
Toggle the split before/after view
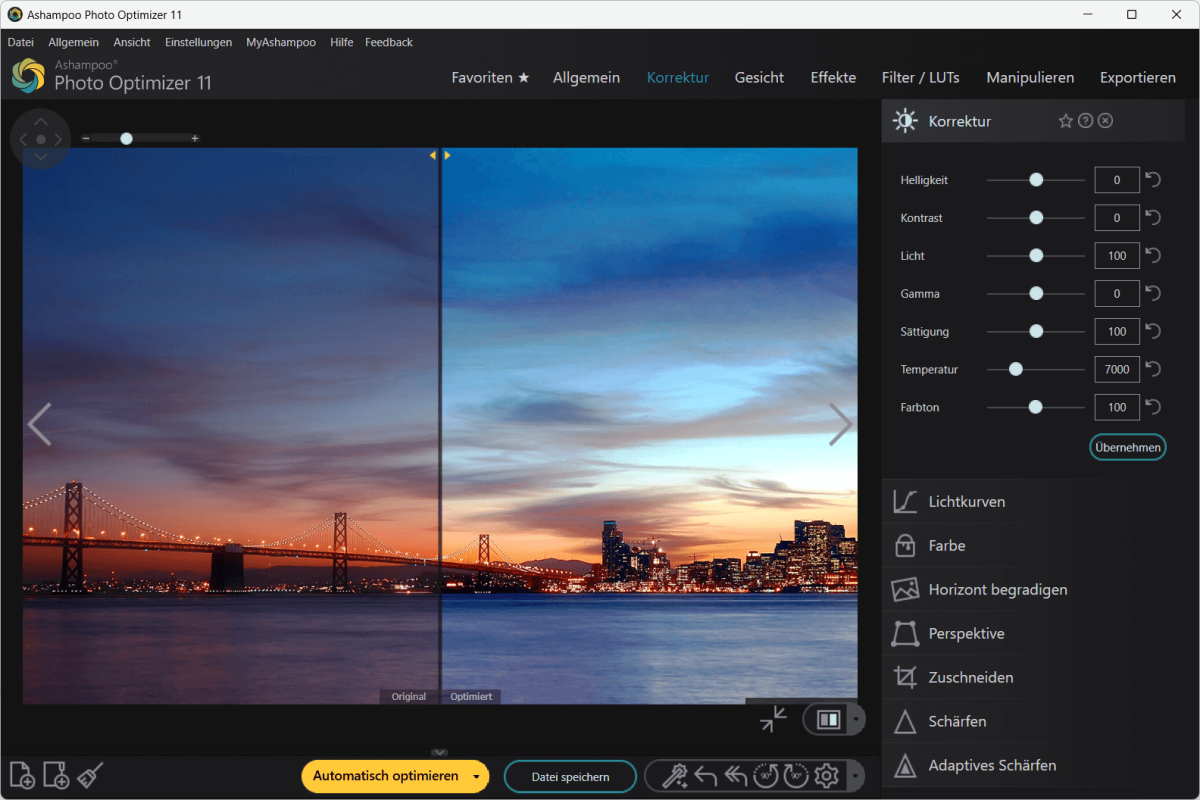829,719
